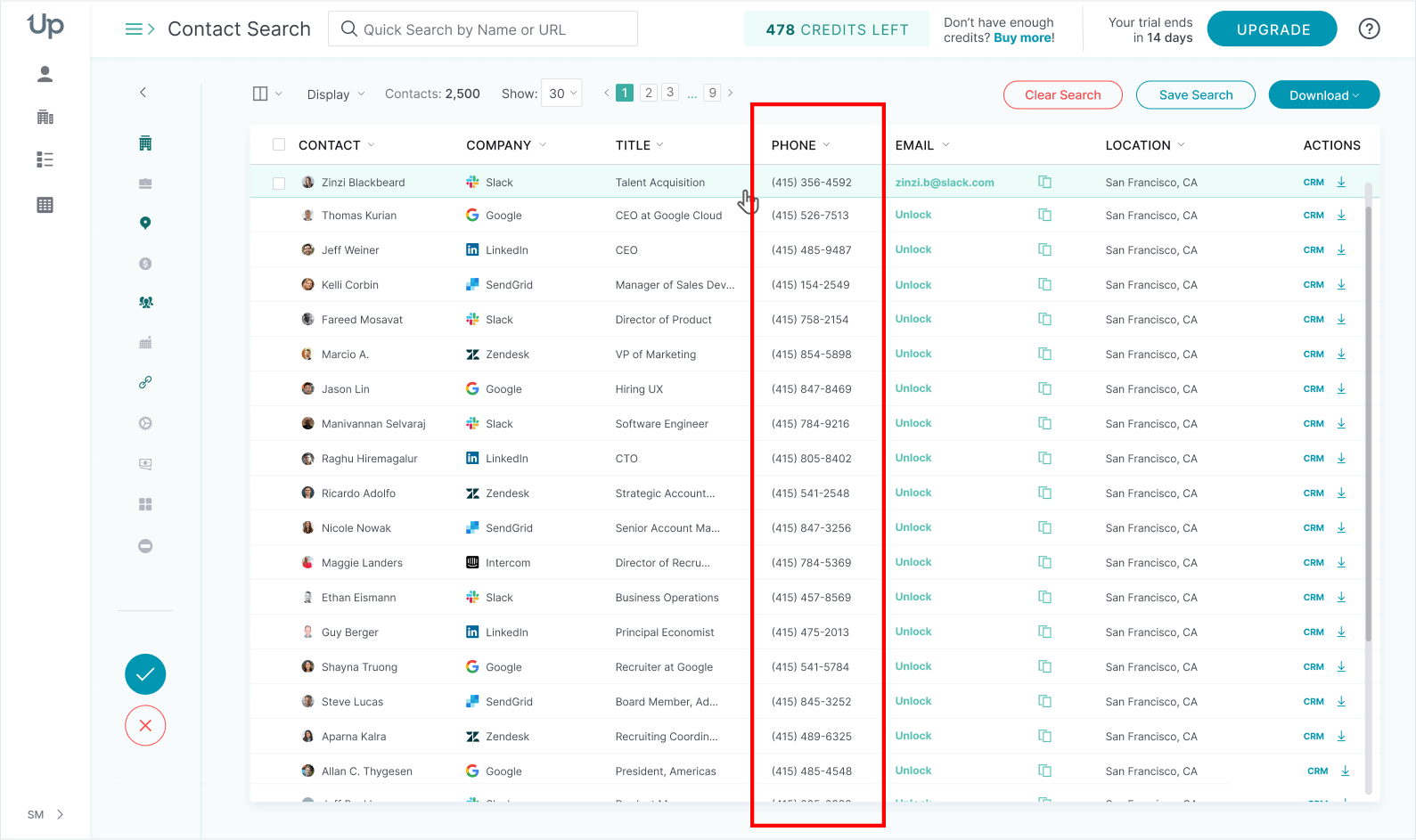Open the help question mark icon
The width and height of the screenshot is (1416, 840).
1369,29
